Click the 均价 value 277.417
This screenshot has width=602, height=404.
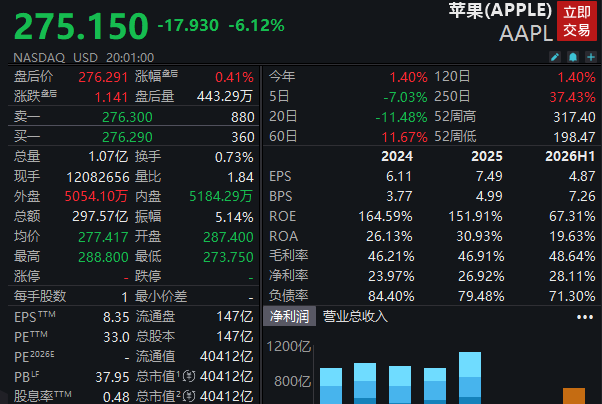103,237
